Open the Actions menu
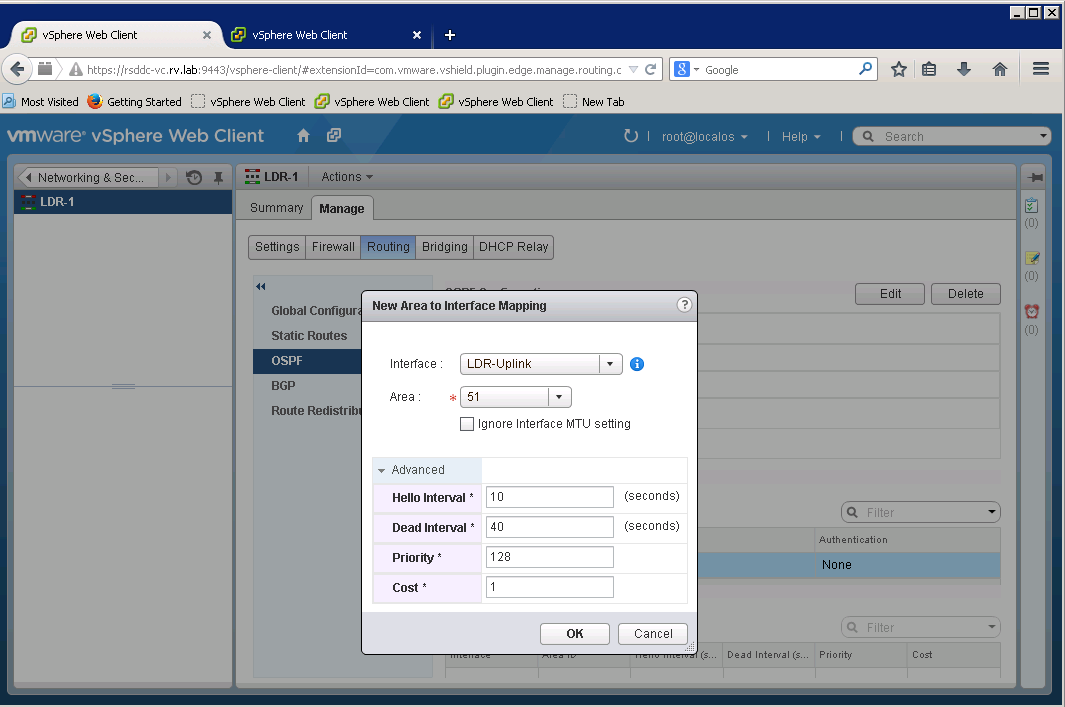 tap(346, 177)
